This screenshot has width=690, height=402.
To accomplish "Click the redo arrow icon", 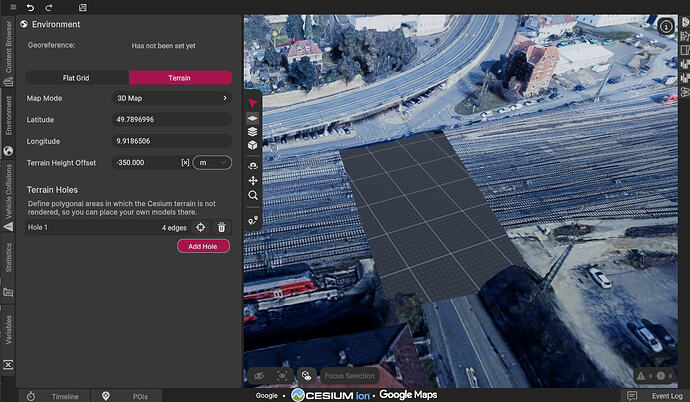I will click(x=49, y=7).
